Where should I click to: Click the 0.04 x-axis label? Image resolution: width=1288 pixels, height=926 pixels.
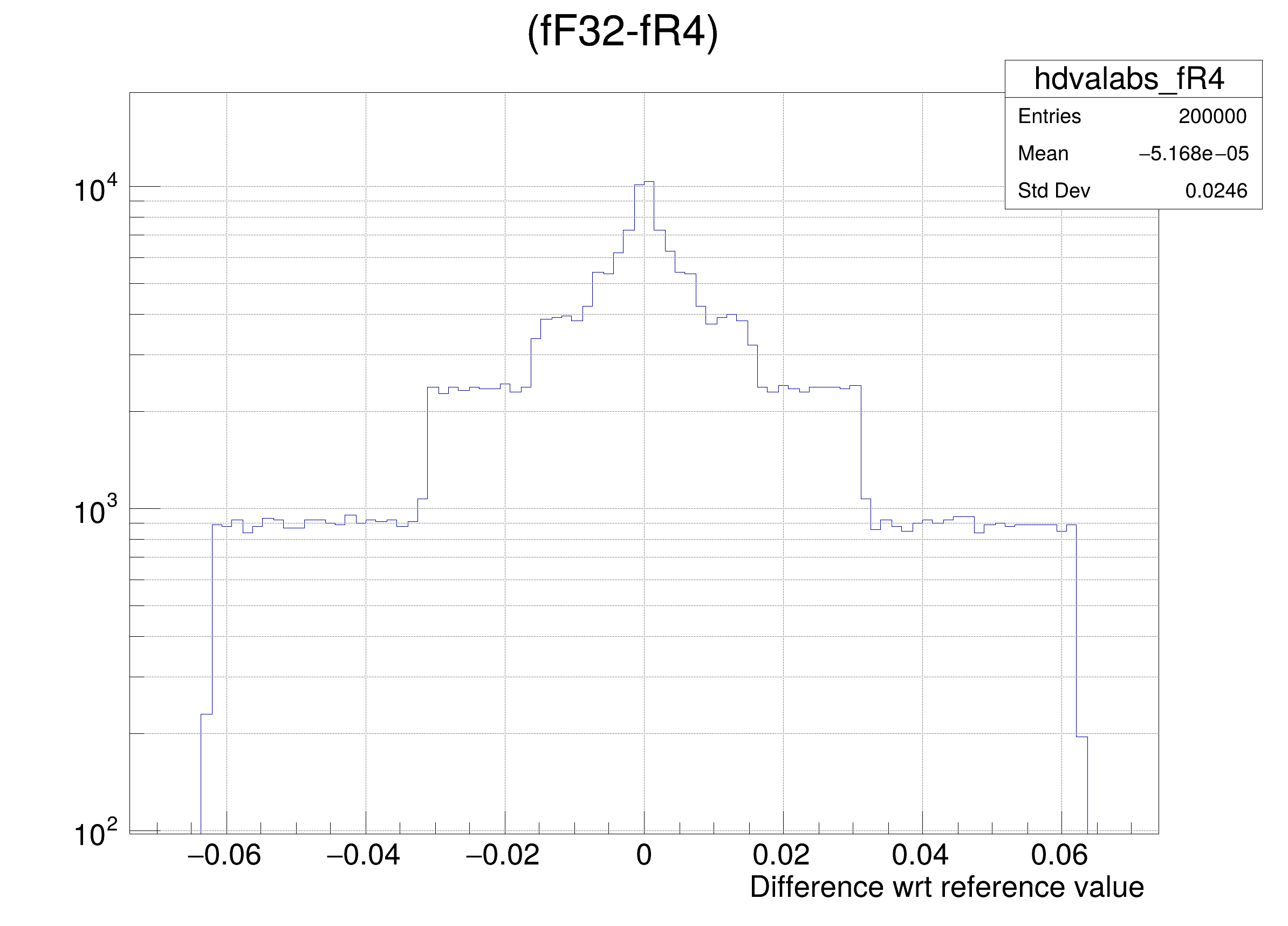click(x=921, y=855)
